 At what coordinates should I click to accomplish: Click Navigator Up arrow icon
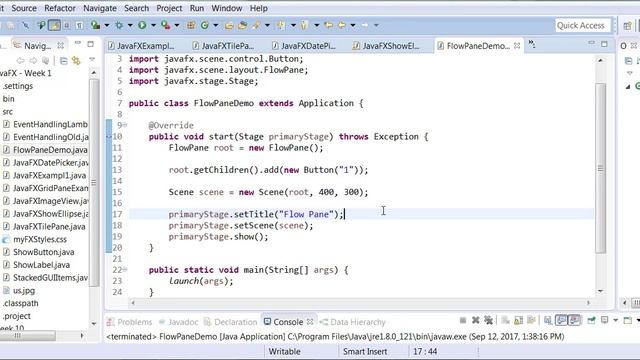46,61
